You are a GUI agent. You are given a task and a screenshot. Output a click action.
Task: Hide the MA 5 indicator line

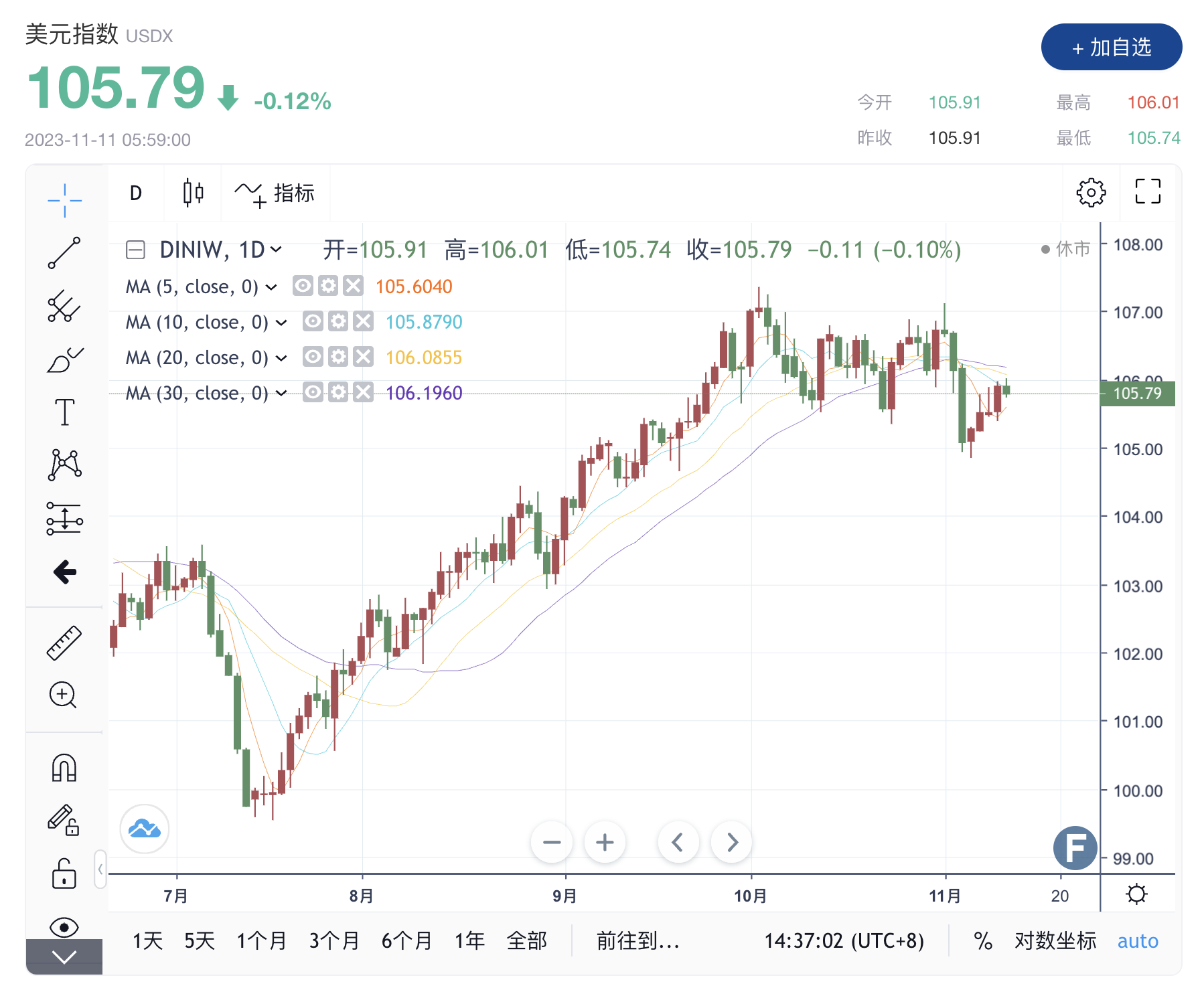[303, 286]
